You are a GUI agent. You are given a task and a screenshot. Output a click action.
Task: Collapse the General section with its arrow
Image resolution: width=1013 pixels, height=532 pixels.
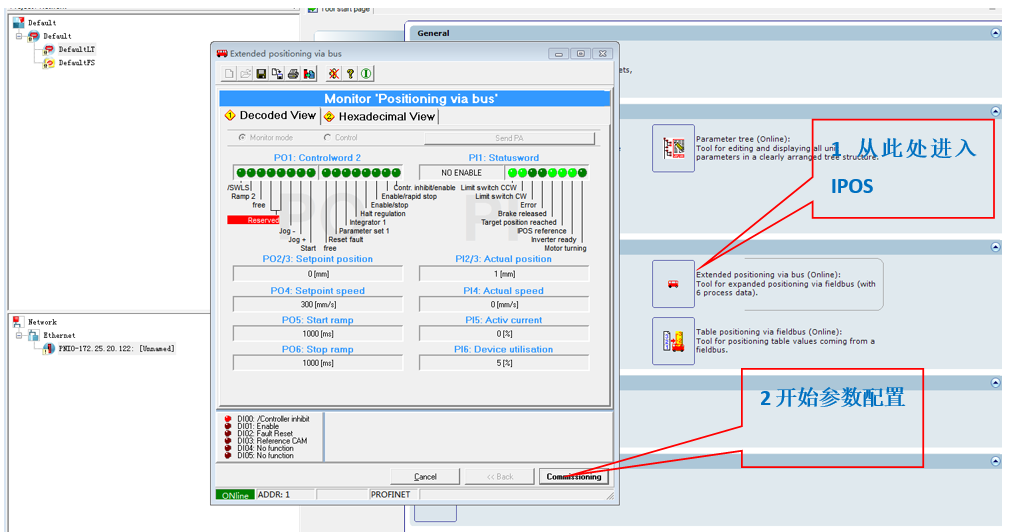994,33
